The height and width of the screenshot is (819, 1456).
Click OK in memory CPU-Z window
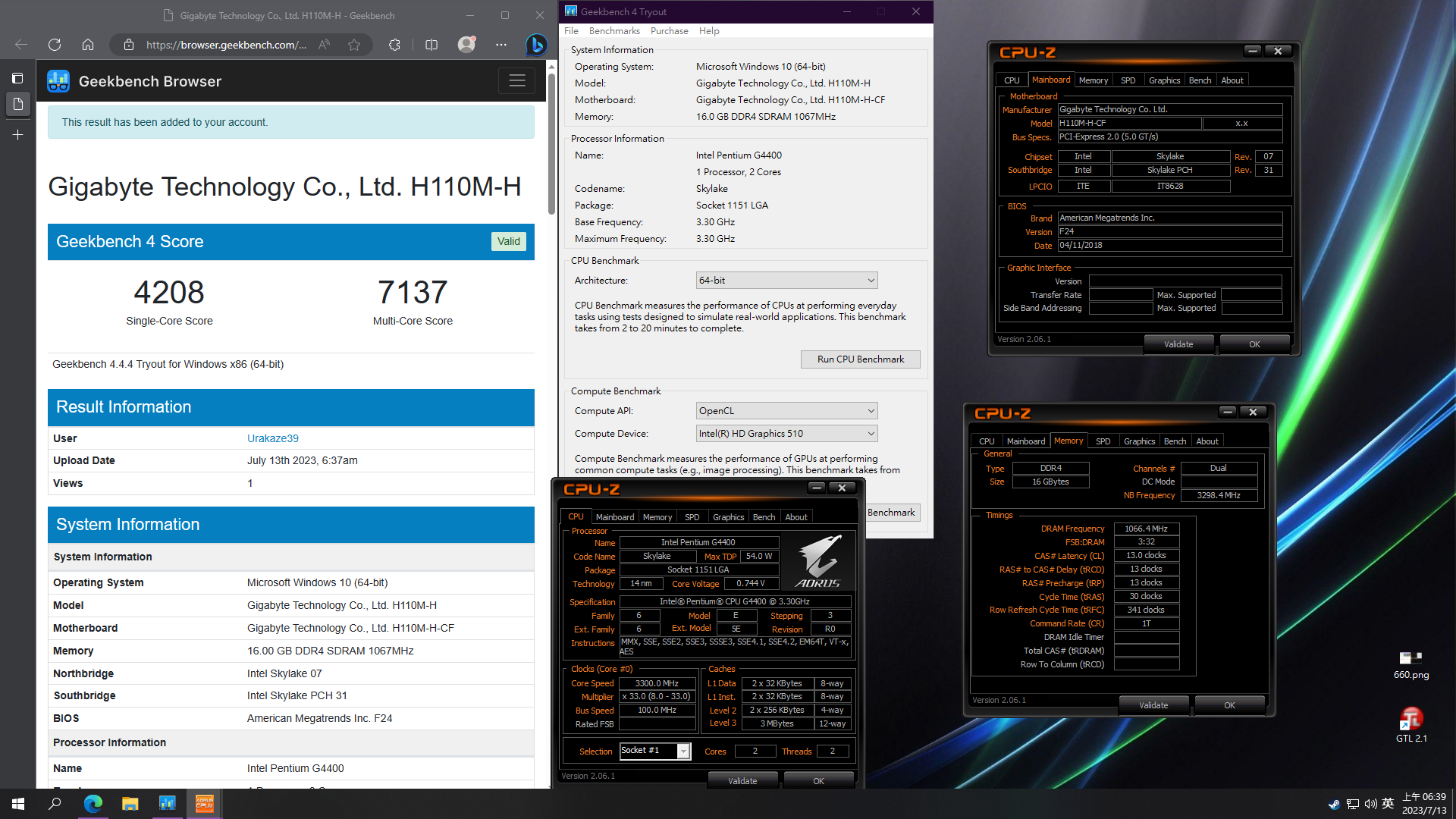pos(1229,705)
